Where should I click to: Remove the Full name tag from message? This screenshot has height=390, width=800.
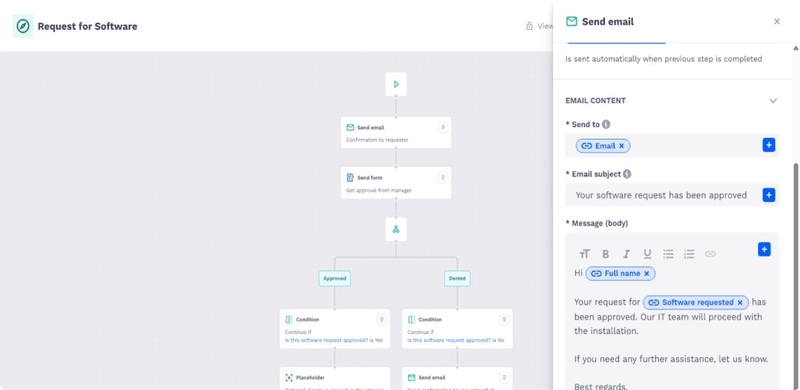click(x=646, y=274)
